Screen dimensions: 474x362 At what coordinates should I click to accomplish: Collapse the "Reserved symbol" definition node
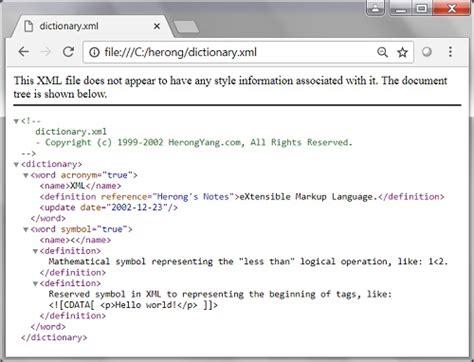(35, 284)
